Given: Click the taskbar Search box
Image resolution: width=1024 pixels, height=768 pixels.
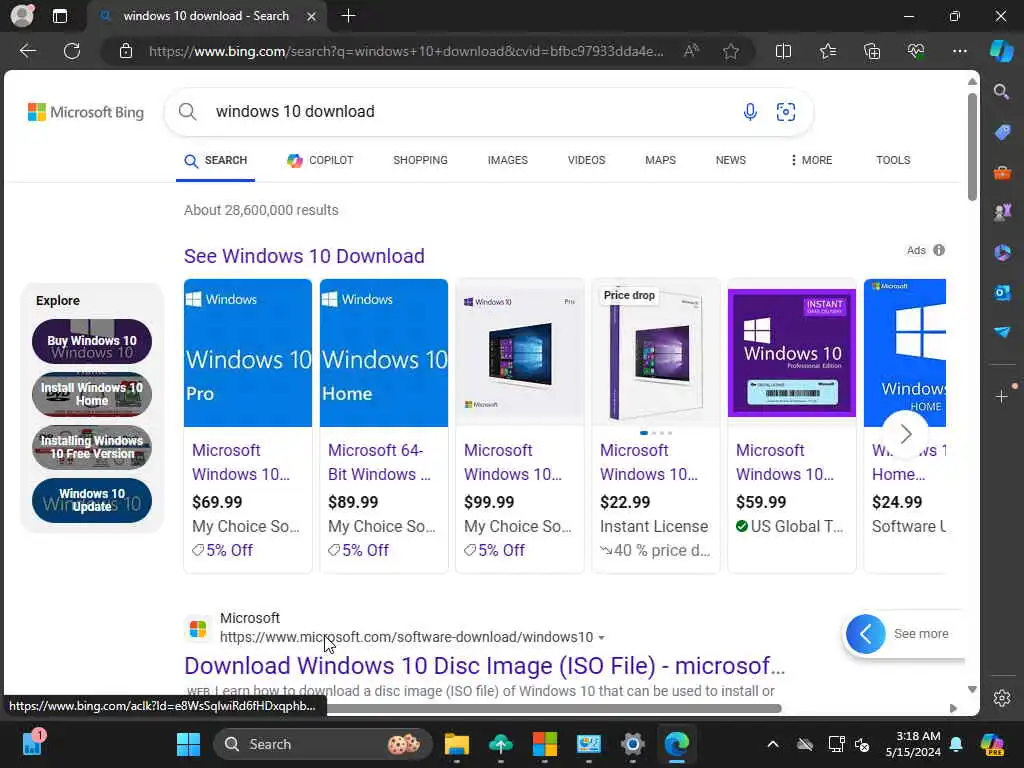Looking at the screenshot, I should click(323, 744).
